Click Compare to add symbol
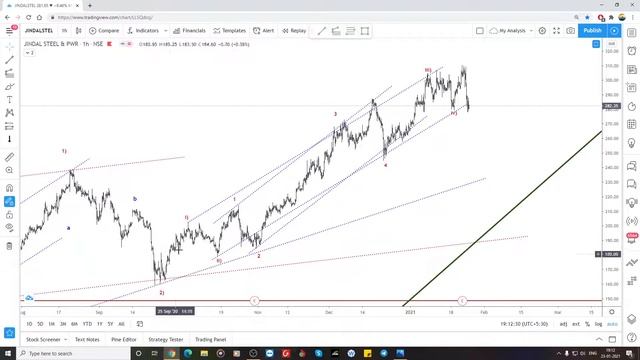Screen dimensions: 640x360 [x=104, y=31]
